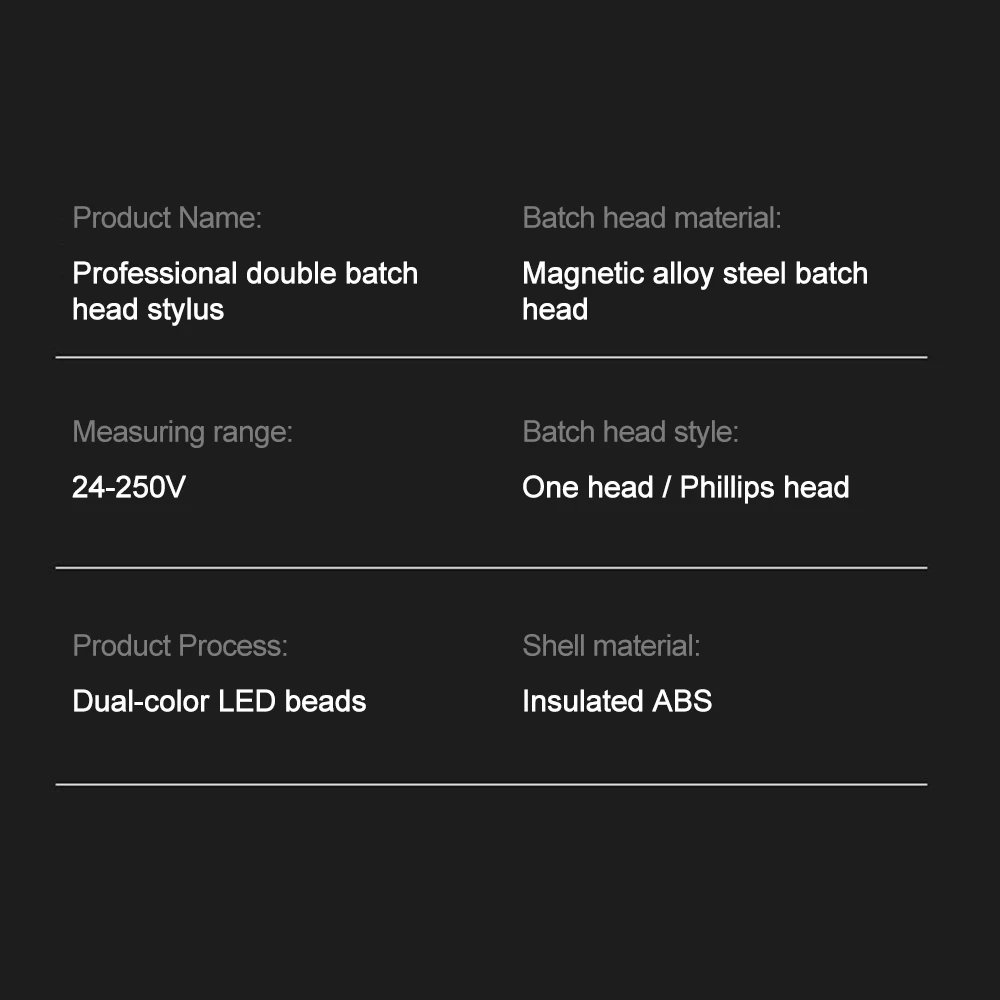
Task: Click the divider line below Measuring range row
Action: (x=491, y=568)
